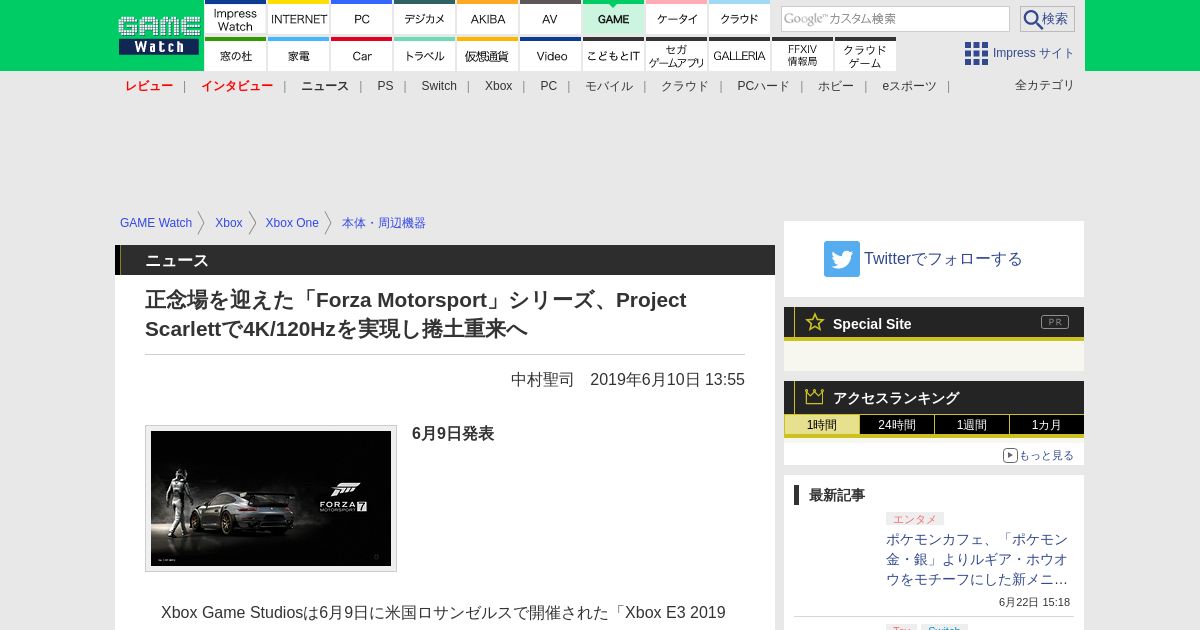
Task: Go to モバイル category
Action: click(609, 86)
